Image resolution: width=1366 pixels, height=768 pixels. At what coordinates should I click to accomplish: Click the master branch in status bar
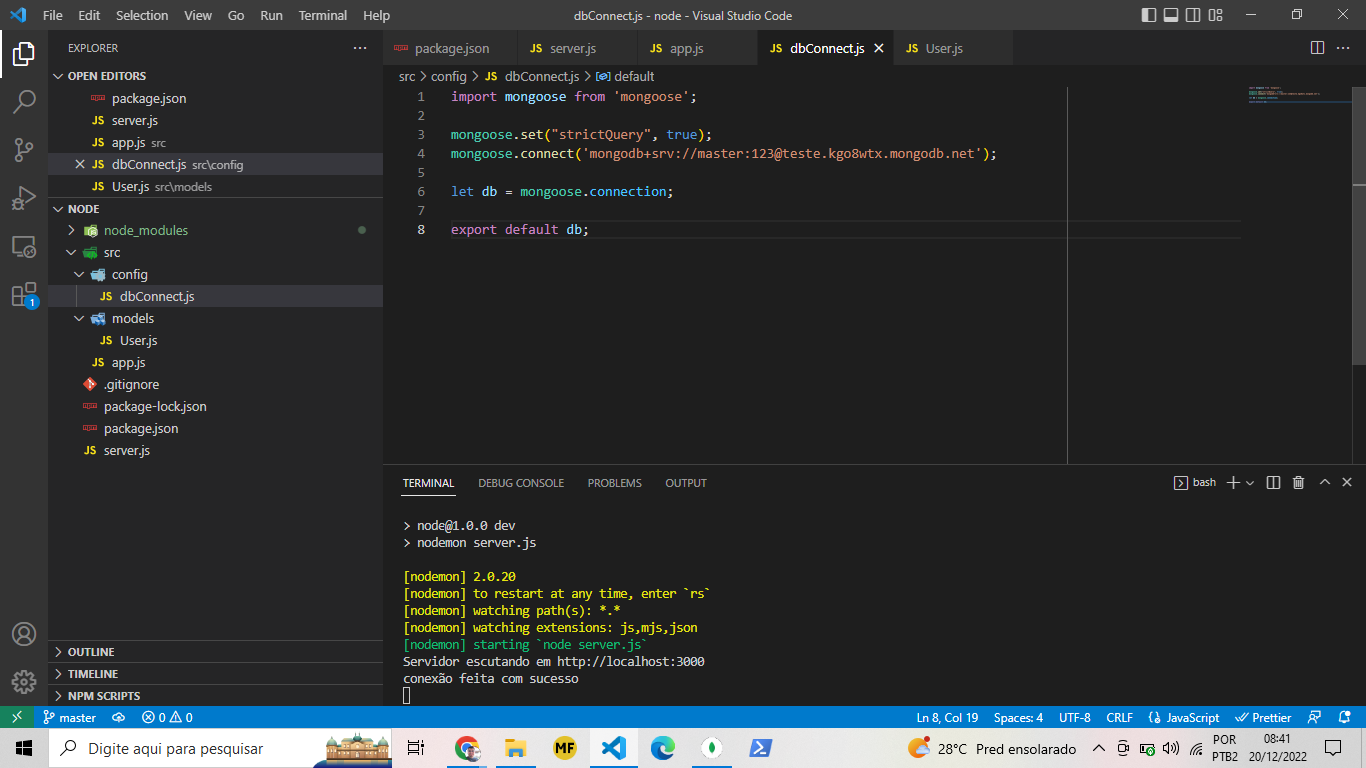(69, 717)
